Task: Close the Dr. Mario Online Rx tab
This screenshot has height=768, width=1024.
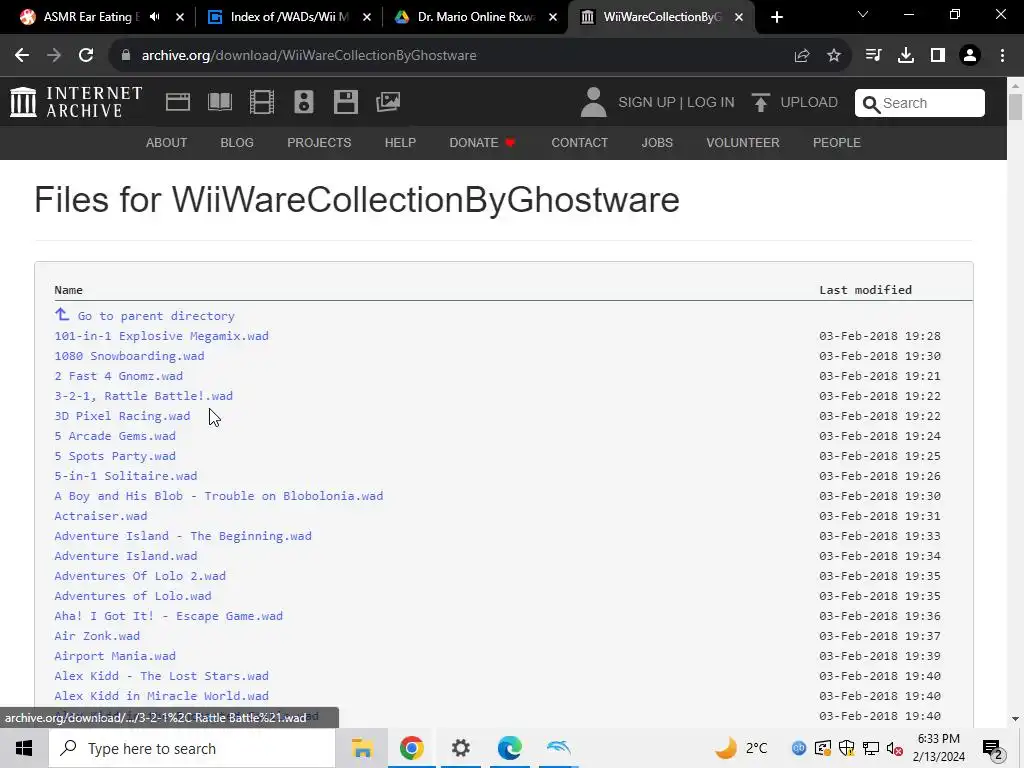Action: coord(553,17)
